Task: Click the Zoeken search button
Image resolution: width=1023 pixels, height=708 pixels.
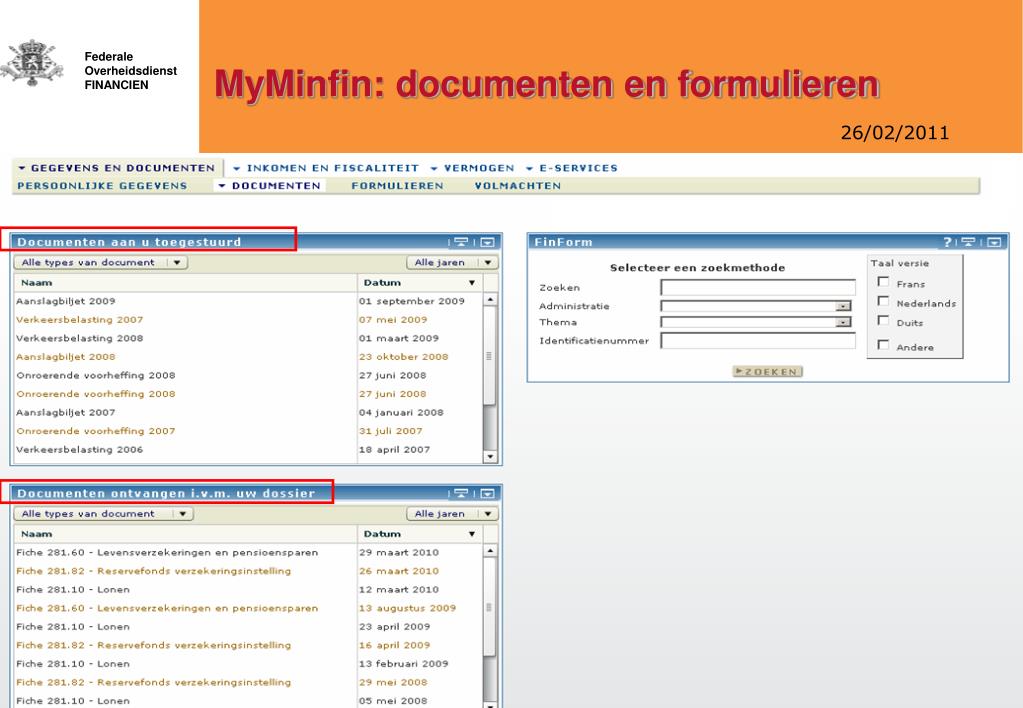Action: coord(767,371)
